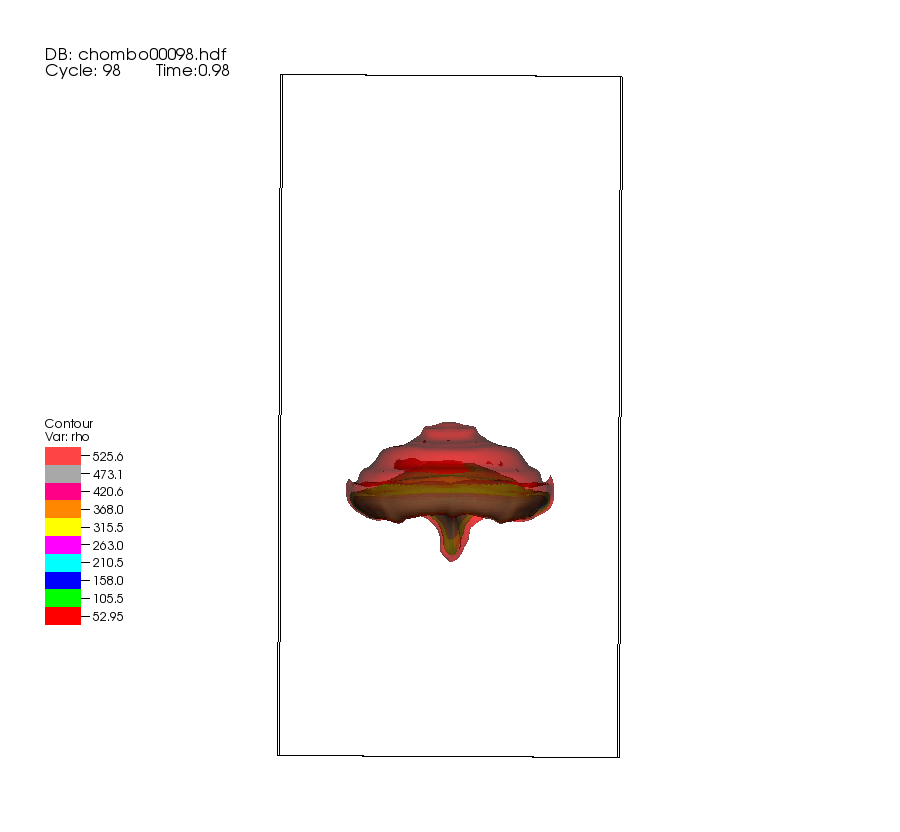
Task: Click the orange 368.0 legend swatch
Action: coord(62,509)
